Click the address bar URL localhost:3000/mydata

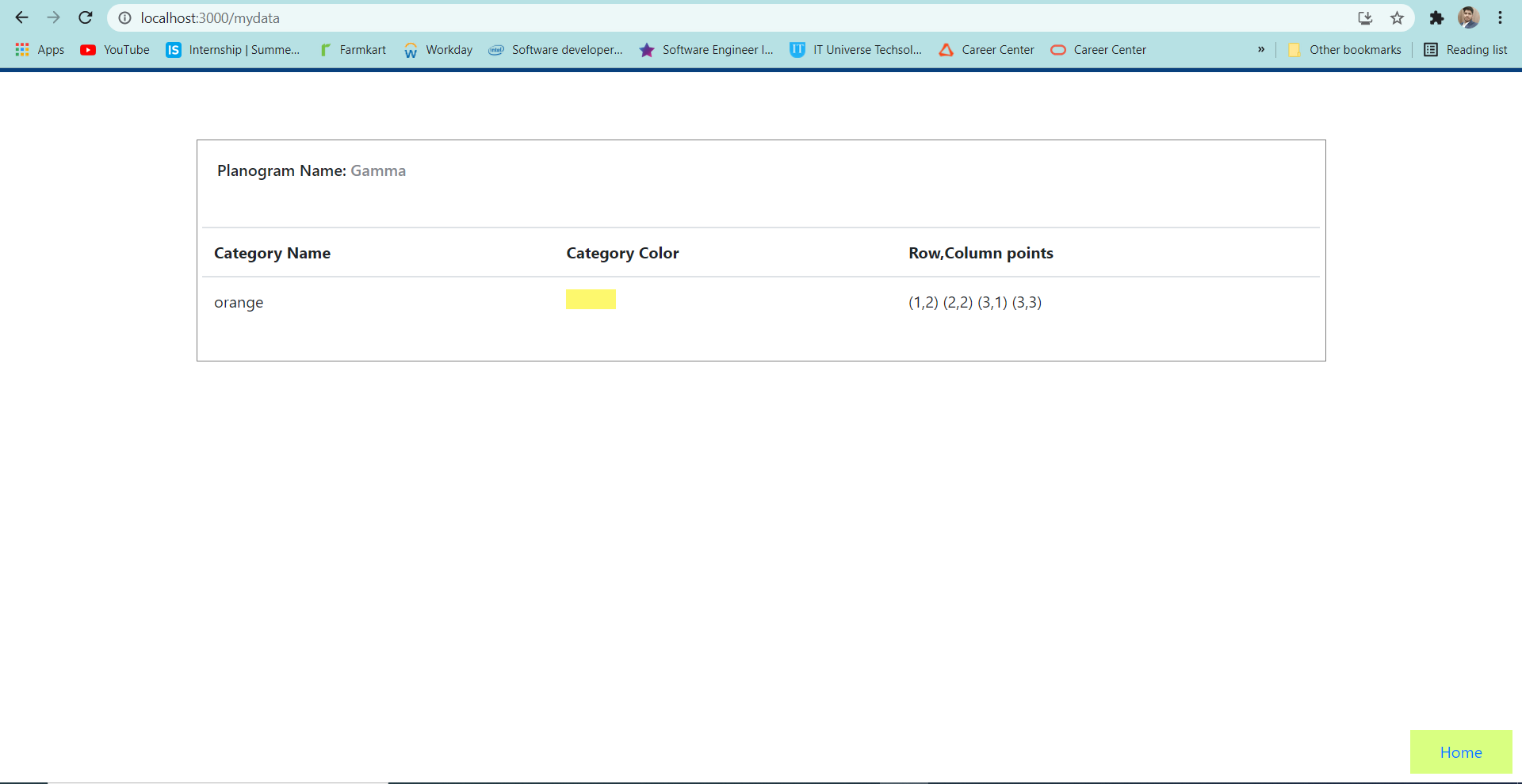(x=210, y=17)
